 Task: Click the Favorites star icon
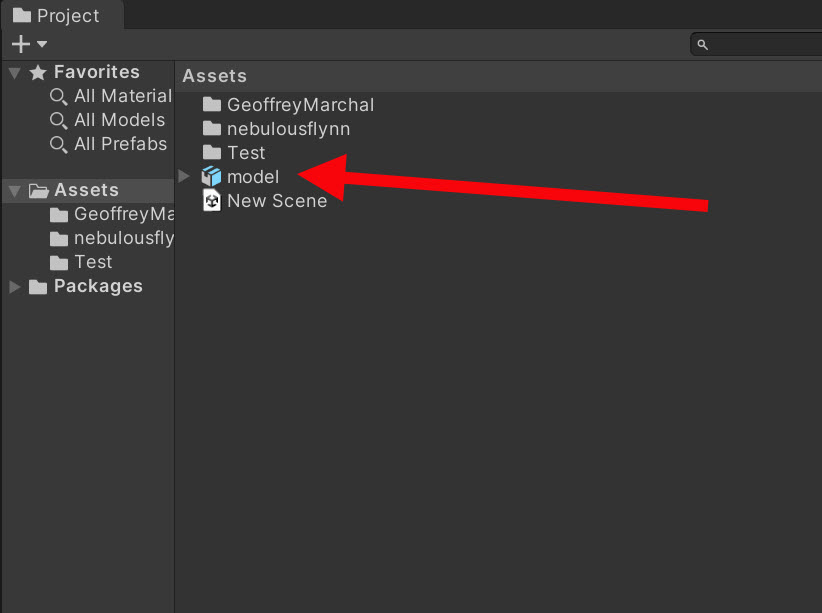coord(38,72)
